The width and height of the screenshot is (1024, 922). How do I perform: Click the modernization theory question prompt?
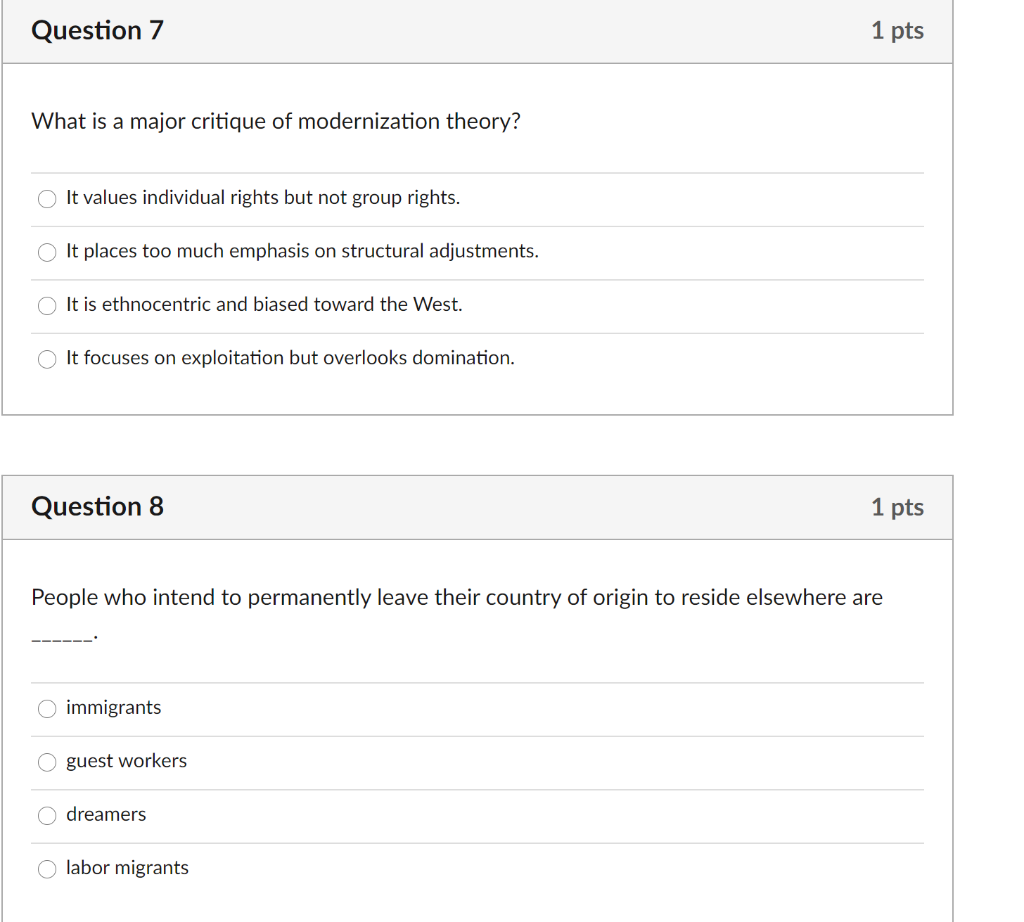point(276,121)
